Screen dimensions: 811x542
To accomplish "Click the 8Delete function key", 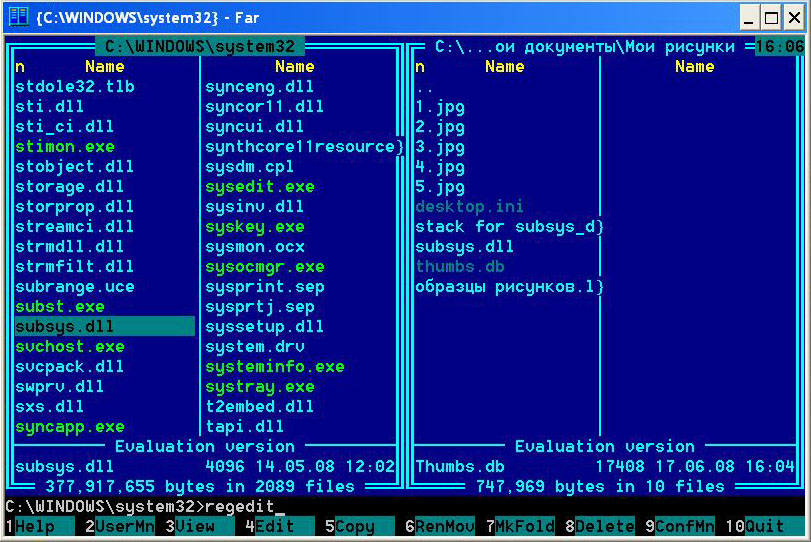I will (x=599, y=526).
